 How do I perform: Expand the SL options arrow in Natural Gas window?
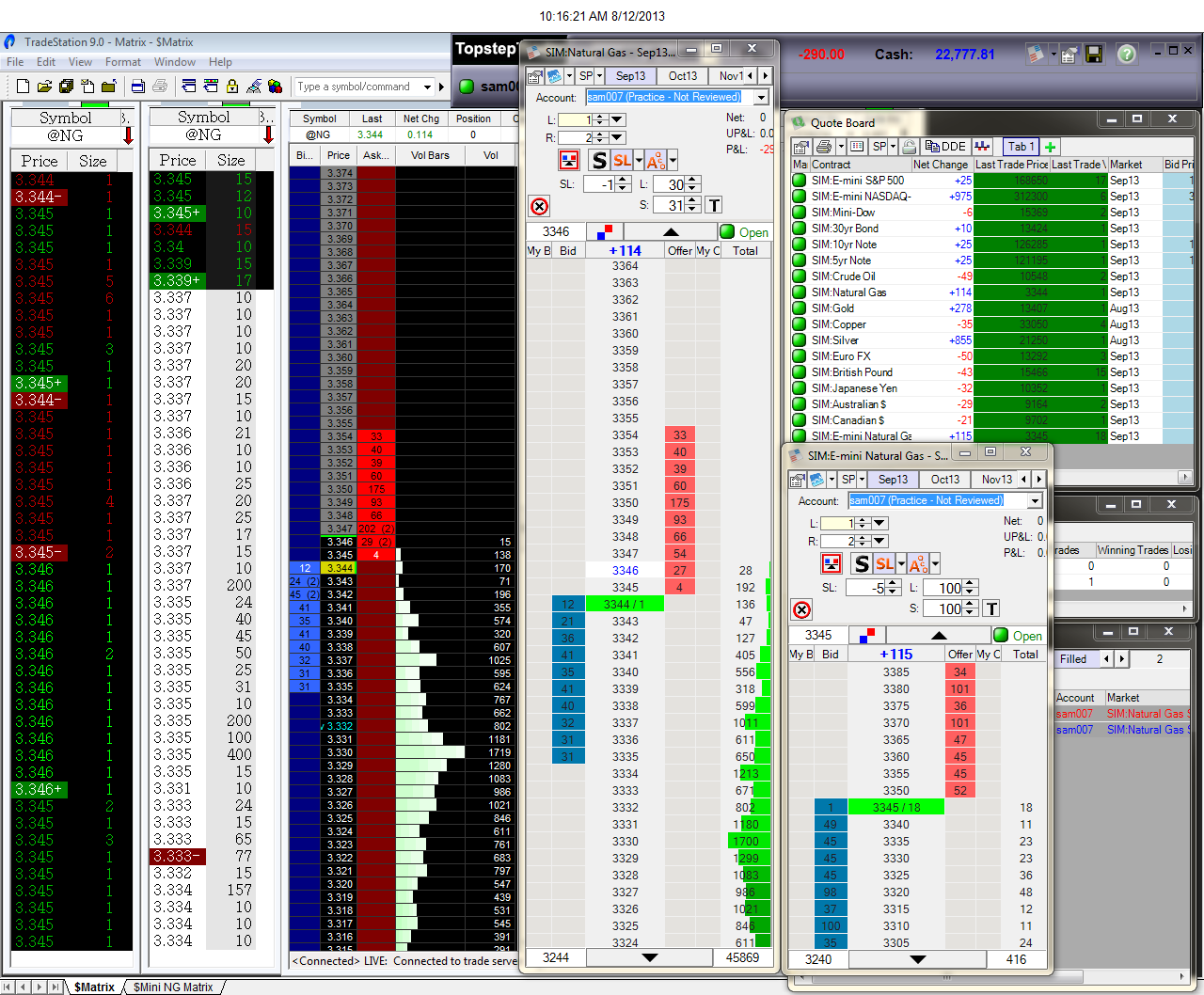pos(639,160)
